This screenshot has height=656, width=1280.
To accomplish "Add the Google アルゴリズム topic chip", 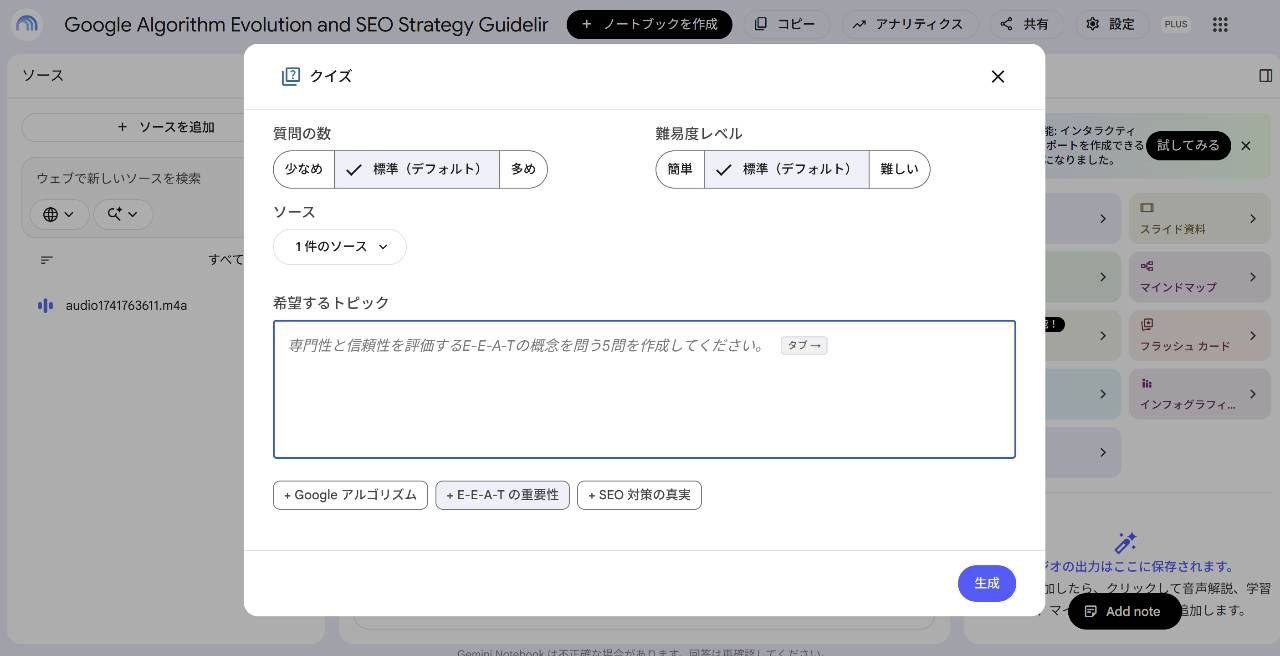I will click(350, 495).
